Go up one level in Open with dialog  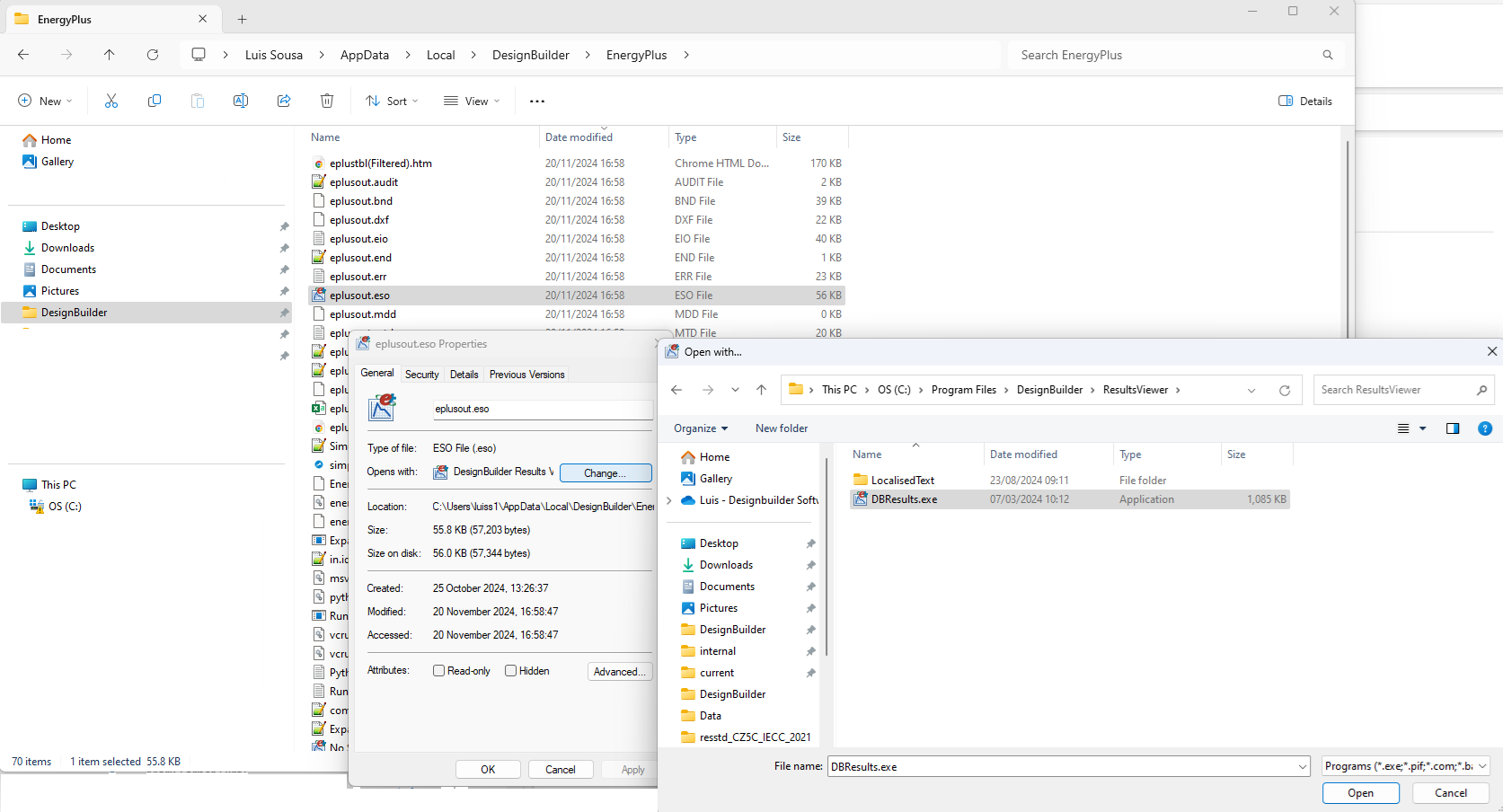point(761,390)
